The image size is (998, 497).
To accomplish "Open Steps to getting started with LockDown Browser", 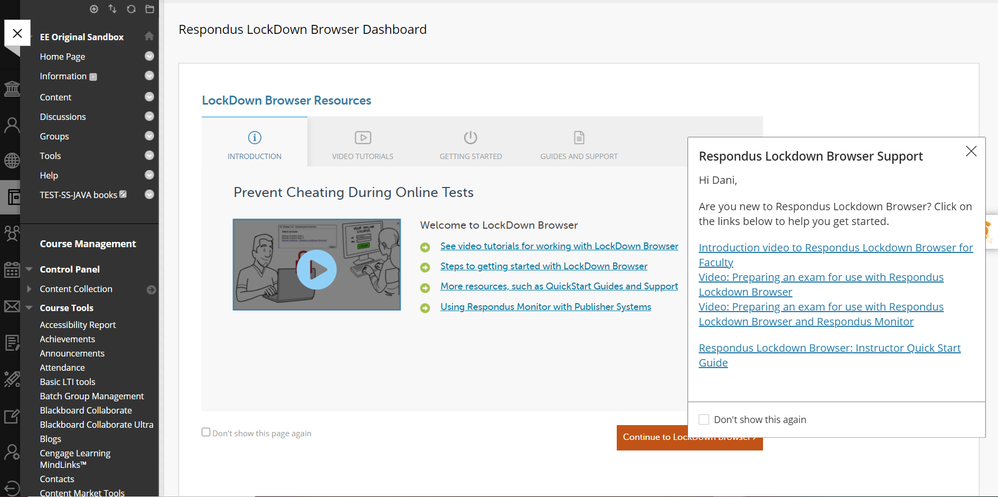I will (x=544, y=267).
